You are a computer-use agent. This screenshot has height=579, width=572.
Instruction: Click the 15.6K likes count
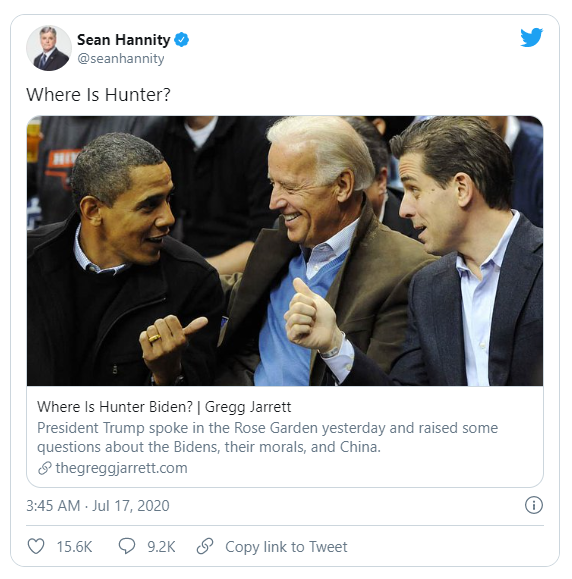(74, 547)
